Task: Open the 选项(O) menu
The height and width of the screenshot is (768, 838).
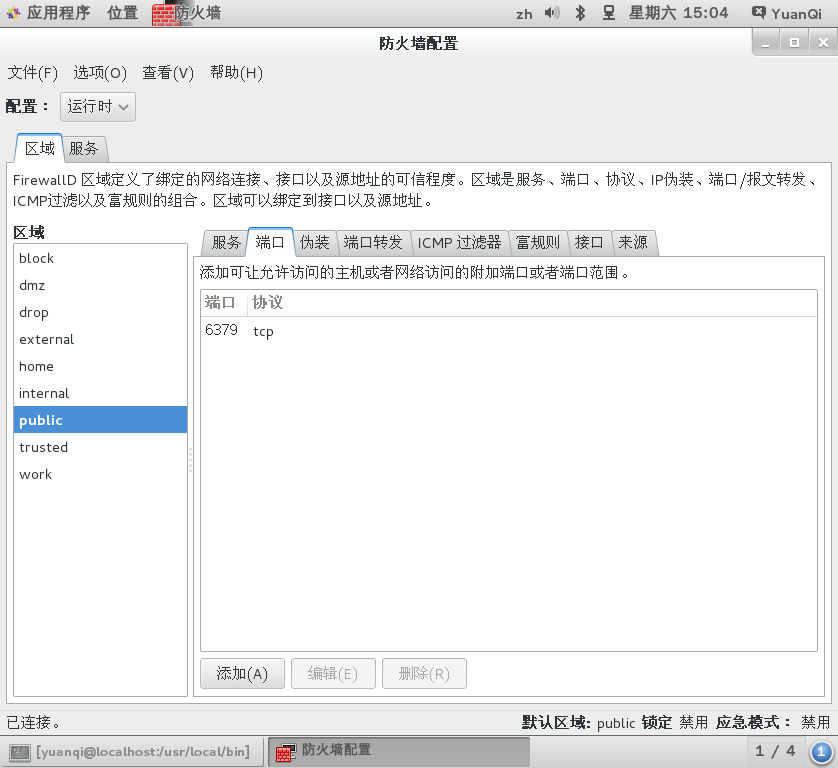Action: tap(100, 73)
